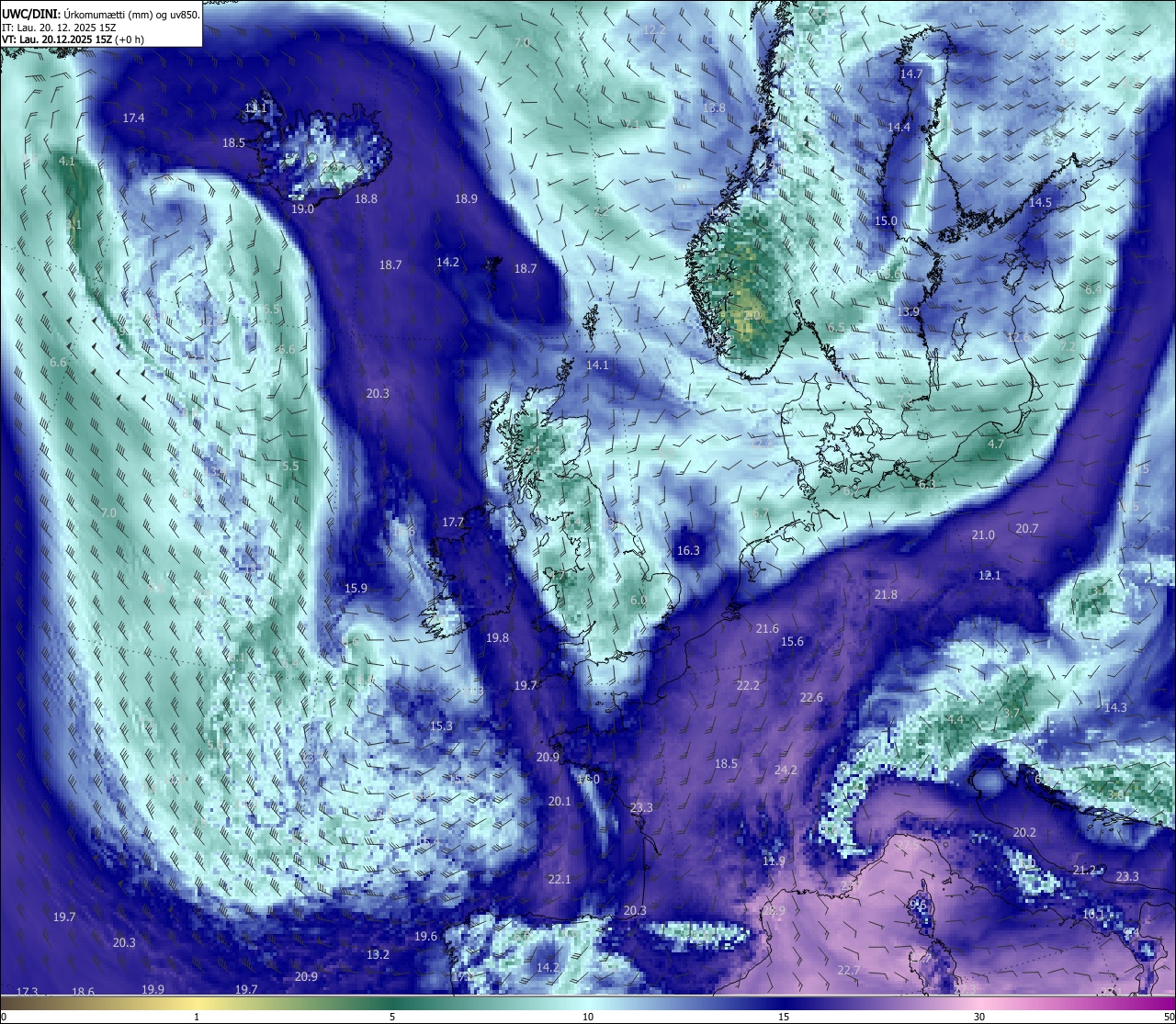This screenshot has width=1176, height=1024.
Task: Click the 18.9 value east of Iceland
Action: click(x=466, y=198)
